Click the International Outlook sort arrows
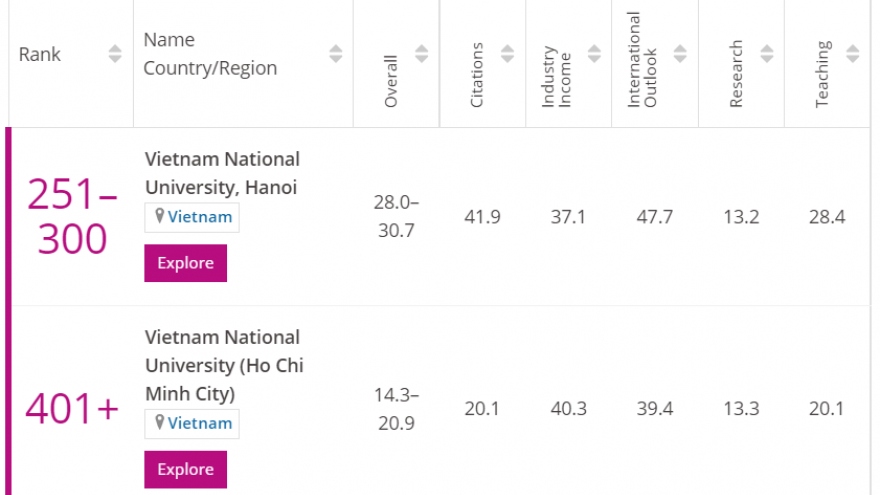The height and width of the screenshot is (495, 880). pos(680,54)
